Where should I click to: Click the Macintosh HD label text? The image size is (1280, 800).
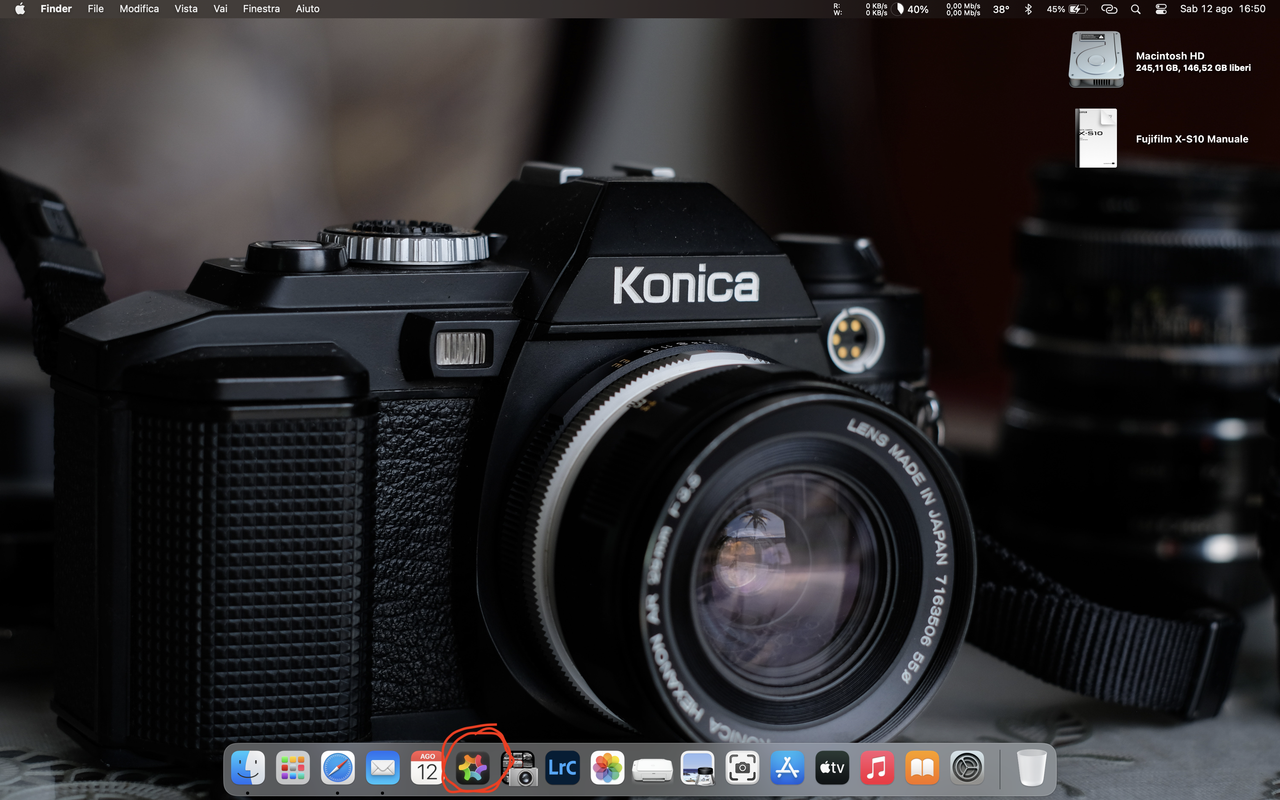(1170, 56)
